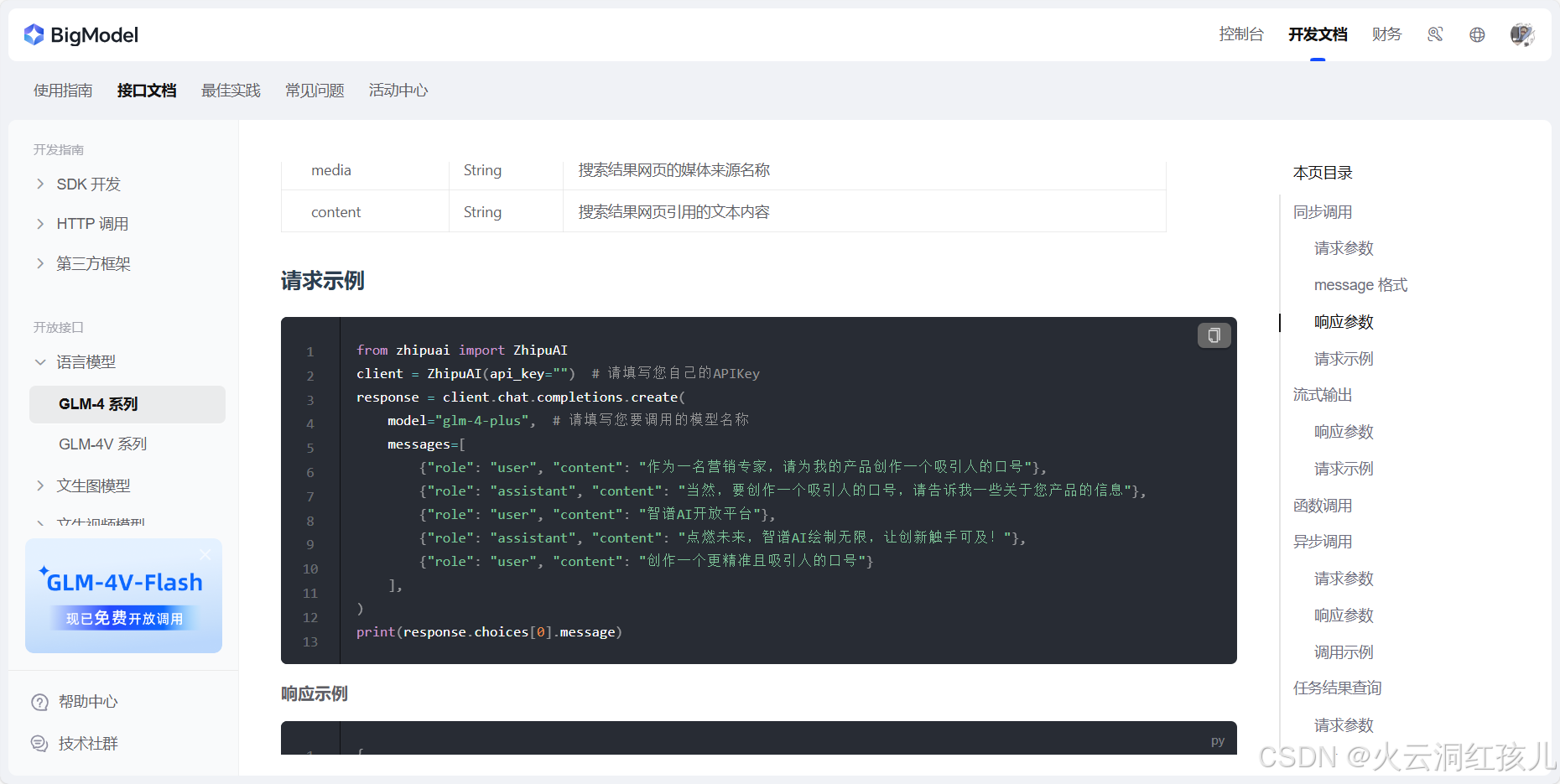Image resolution: width=1560 pixels, height=784 pixels.
Task: Open 开发文档 in top navigation
Action: click(1318, 34)
